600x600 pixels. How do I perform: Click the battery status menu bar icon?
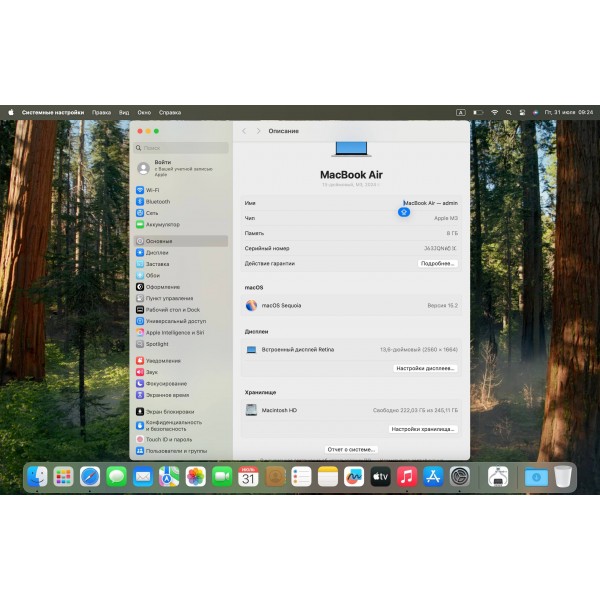[x=478, y=112]
